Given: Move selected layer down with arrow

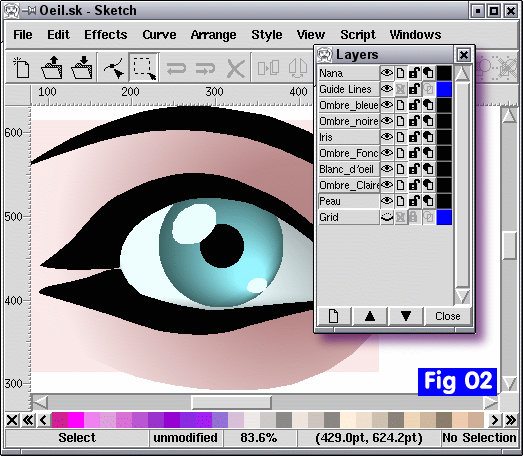Looking at the screenshot, I should point(406,316).
